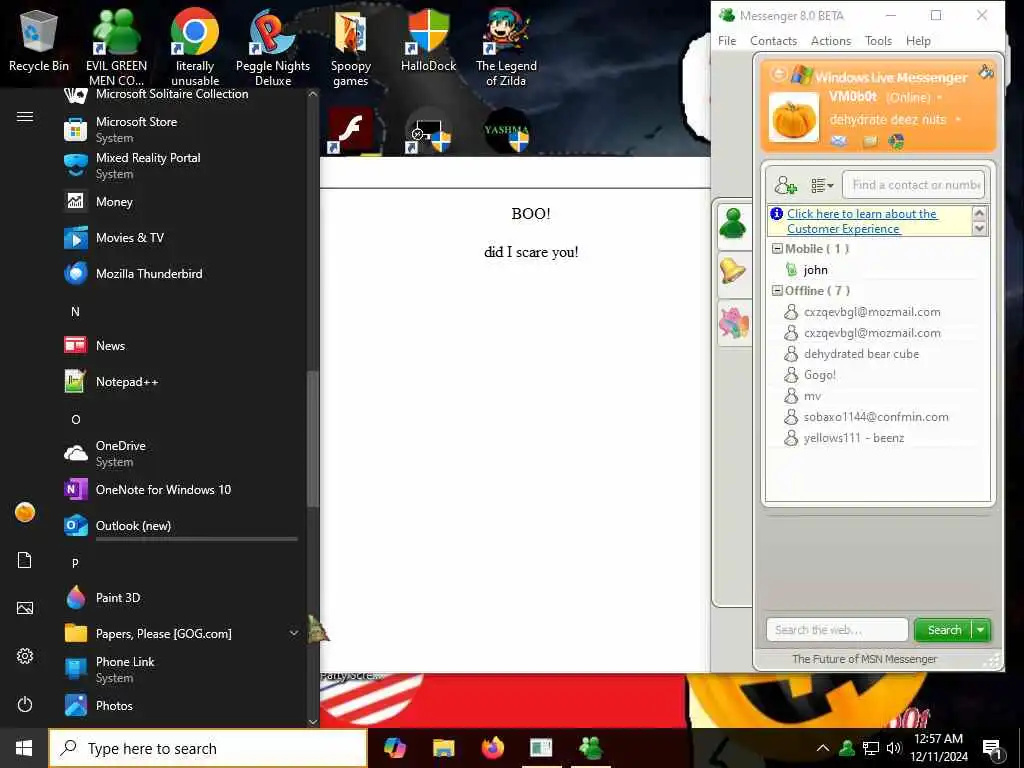This screenshot has width=1024, height=768.
Task: Open the Actions menu in Messenger
Action: tap(831, 40)
